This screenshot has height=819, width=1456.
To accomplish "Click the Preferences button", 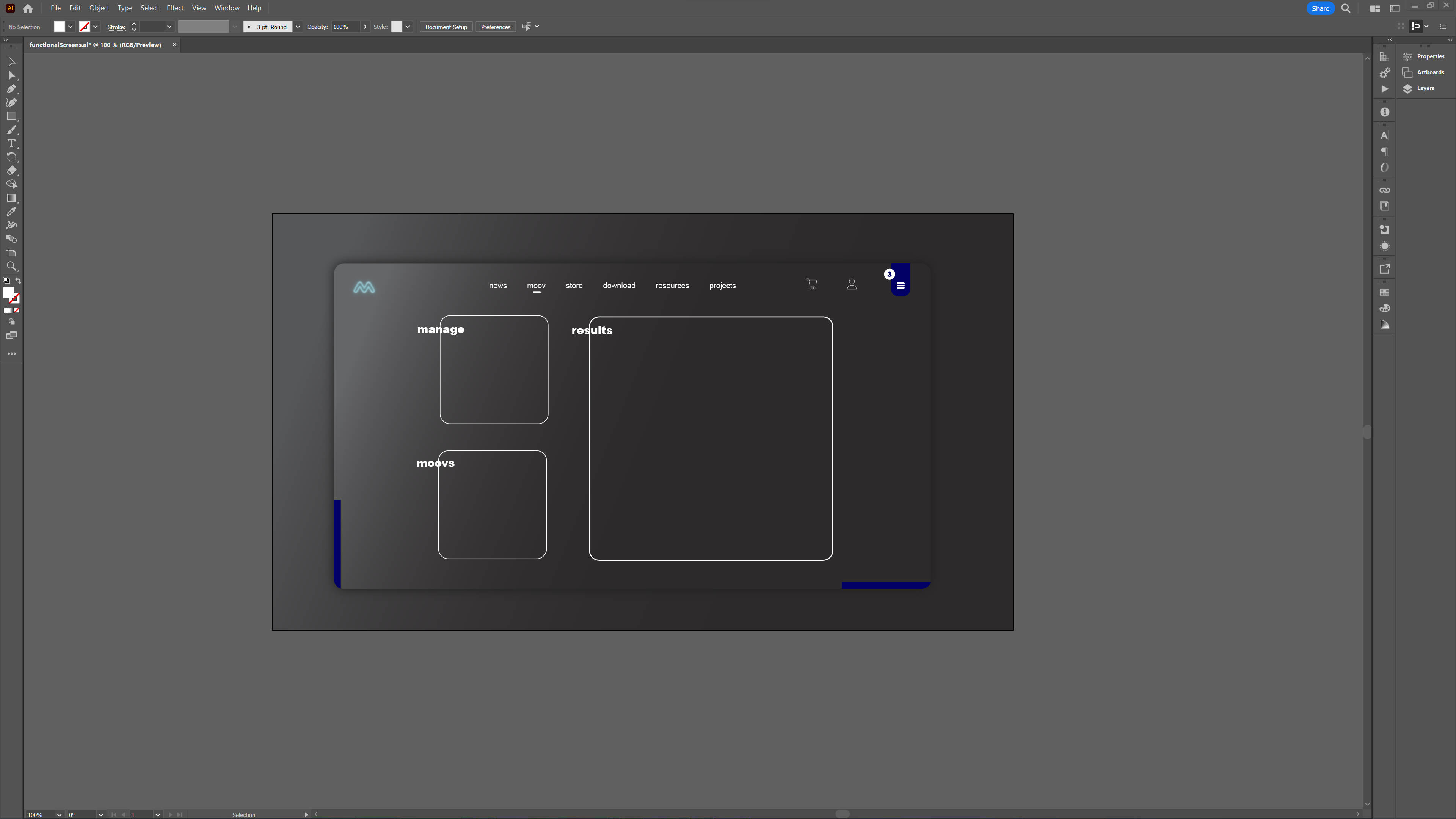I will click(496, 27).
